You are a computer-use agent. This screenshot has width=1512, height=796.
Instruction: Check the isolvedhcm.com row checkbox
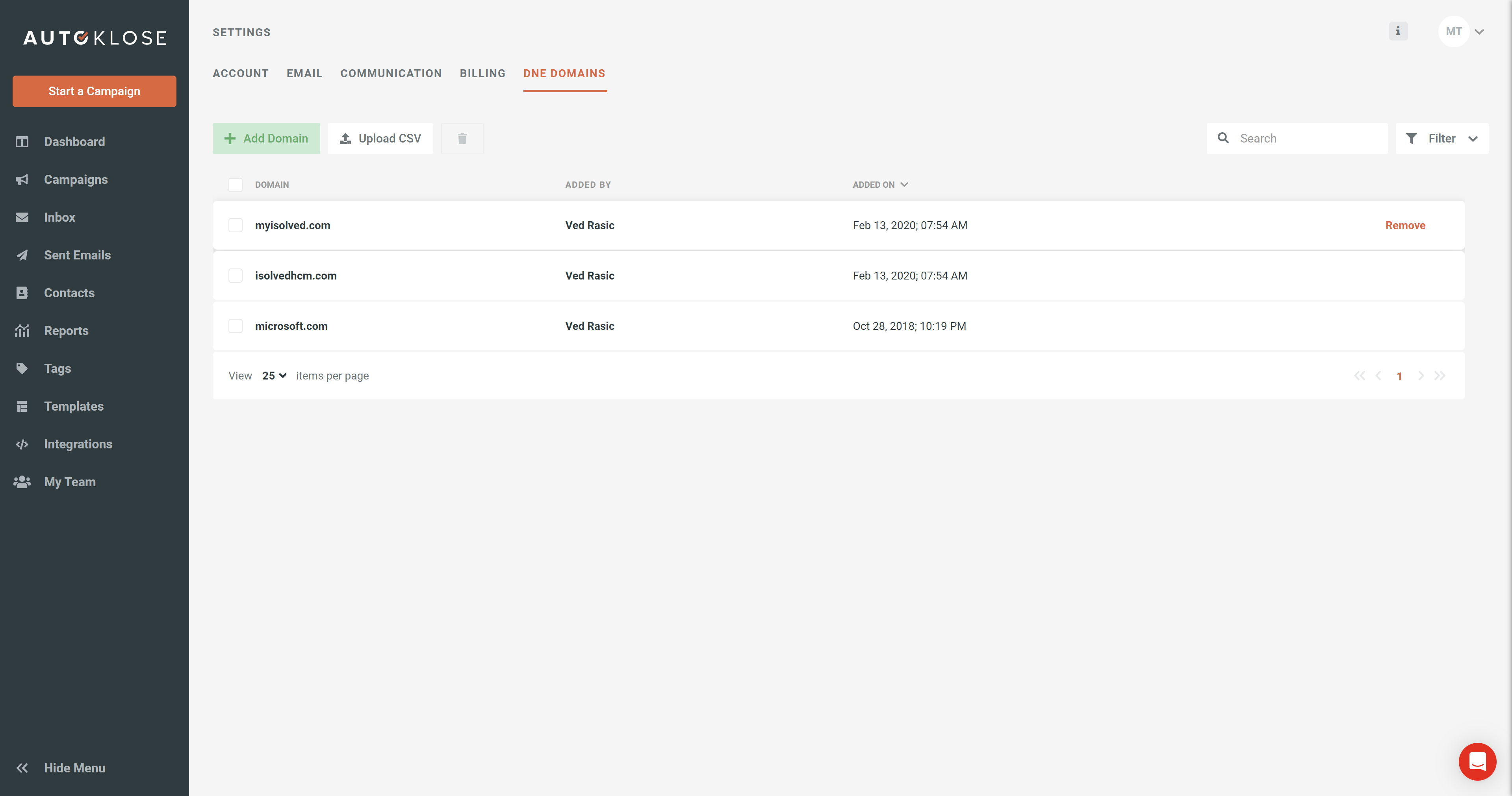coord(236,276)
